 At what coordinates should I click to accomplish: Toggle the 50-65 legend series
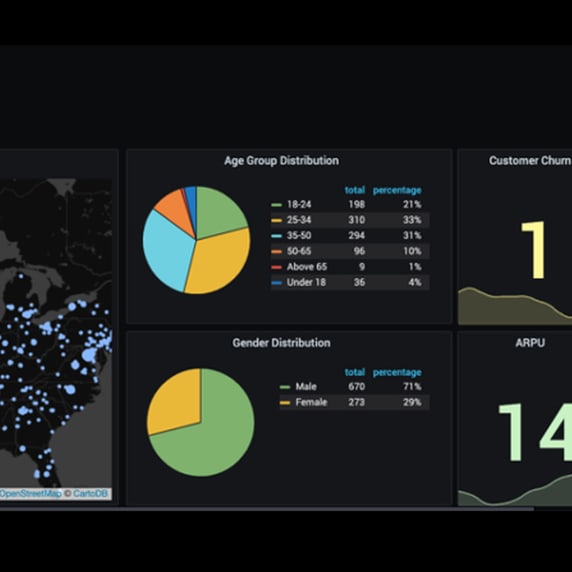coord(299,251)
